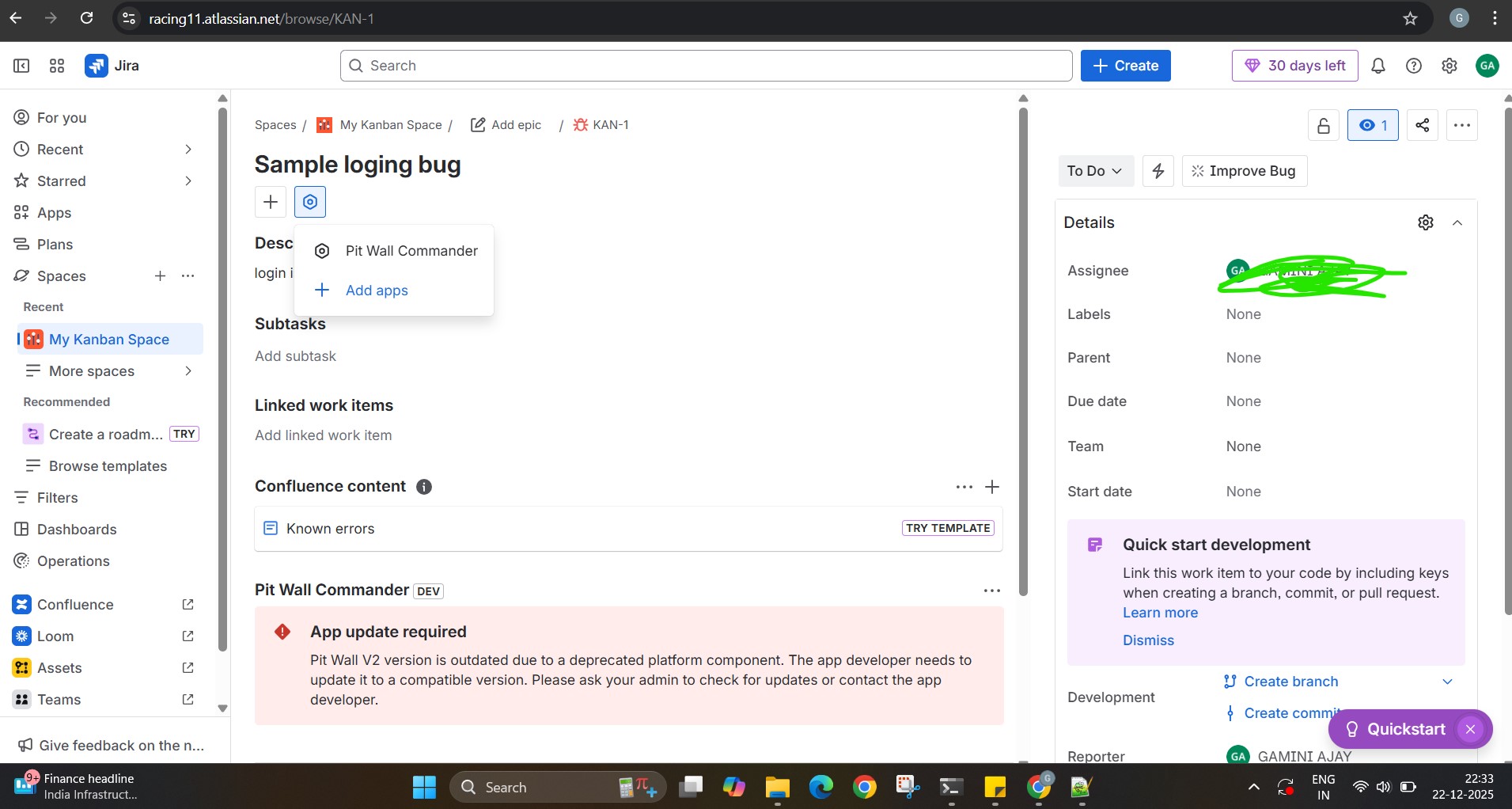Open the Help question mark icon
1512x809 pixels.
point(1414,66)
